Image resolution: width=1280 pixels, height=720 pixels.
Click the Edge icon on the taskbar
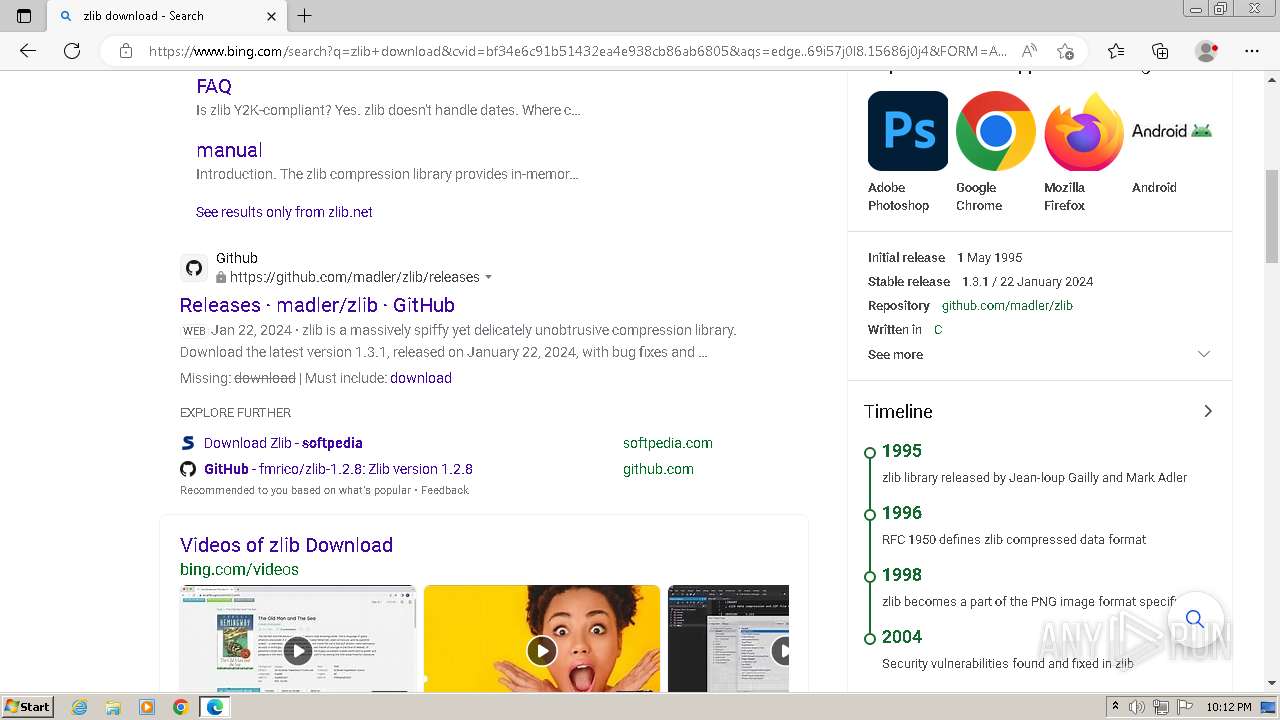(215, 707)
